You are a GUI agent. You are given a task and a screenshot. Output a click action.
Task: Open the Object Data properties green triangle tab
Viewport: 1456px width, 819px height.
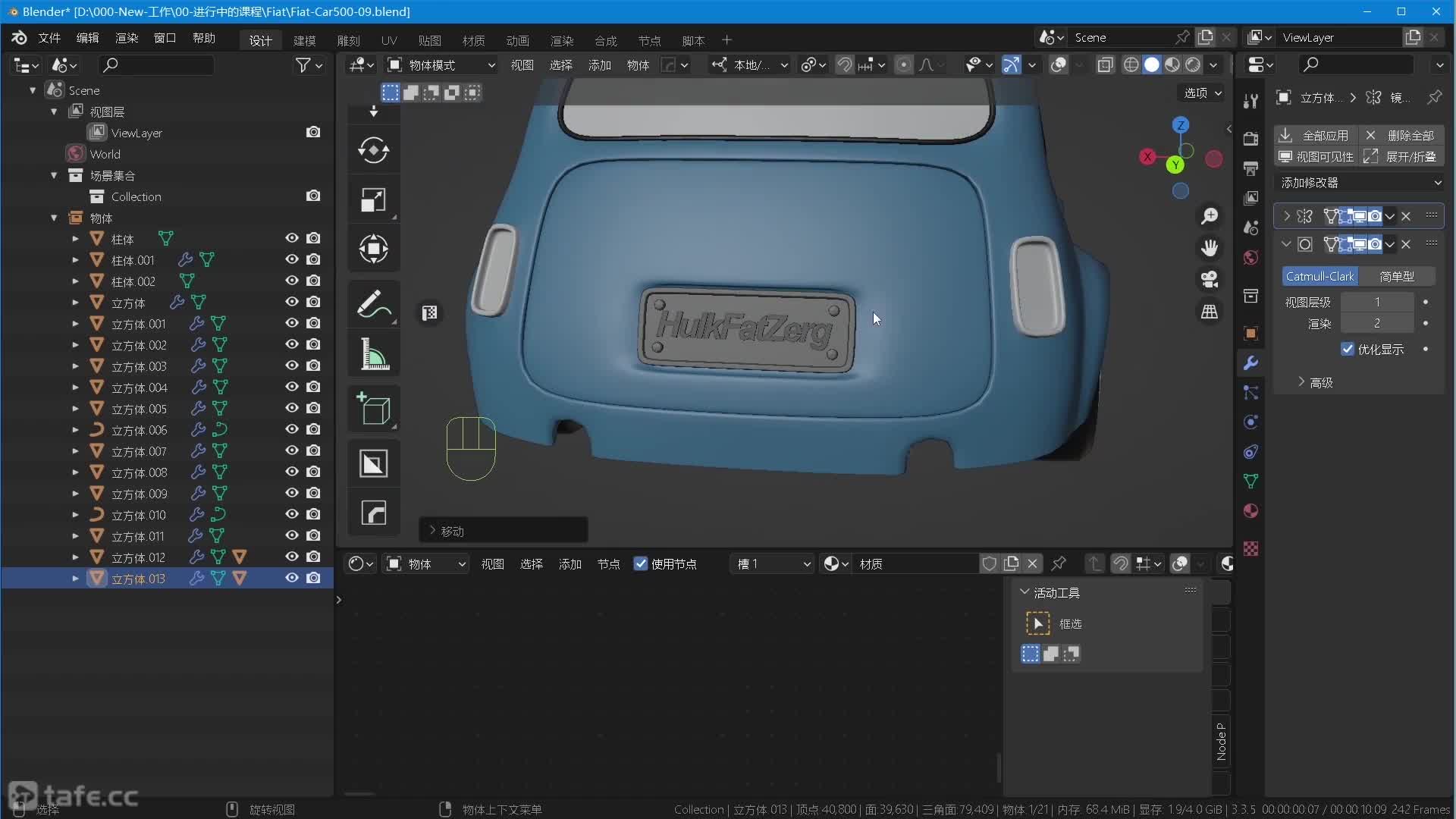coord(1251,482)
